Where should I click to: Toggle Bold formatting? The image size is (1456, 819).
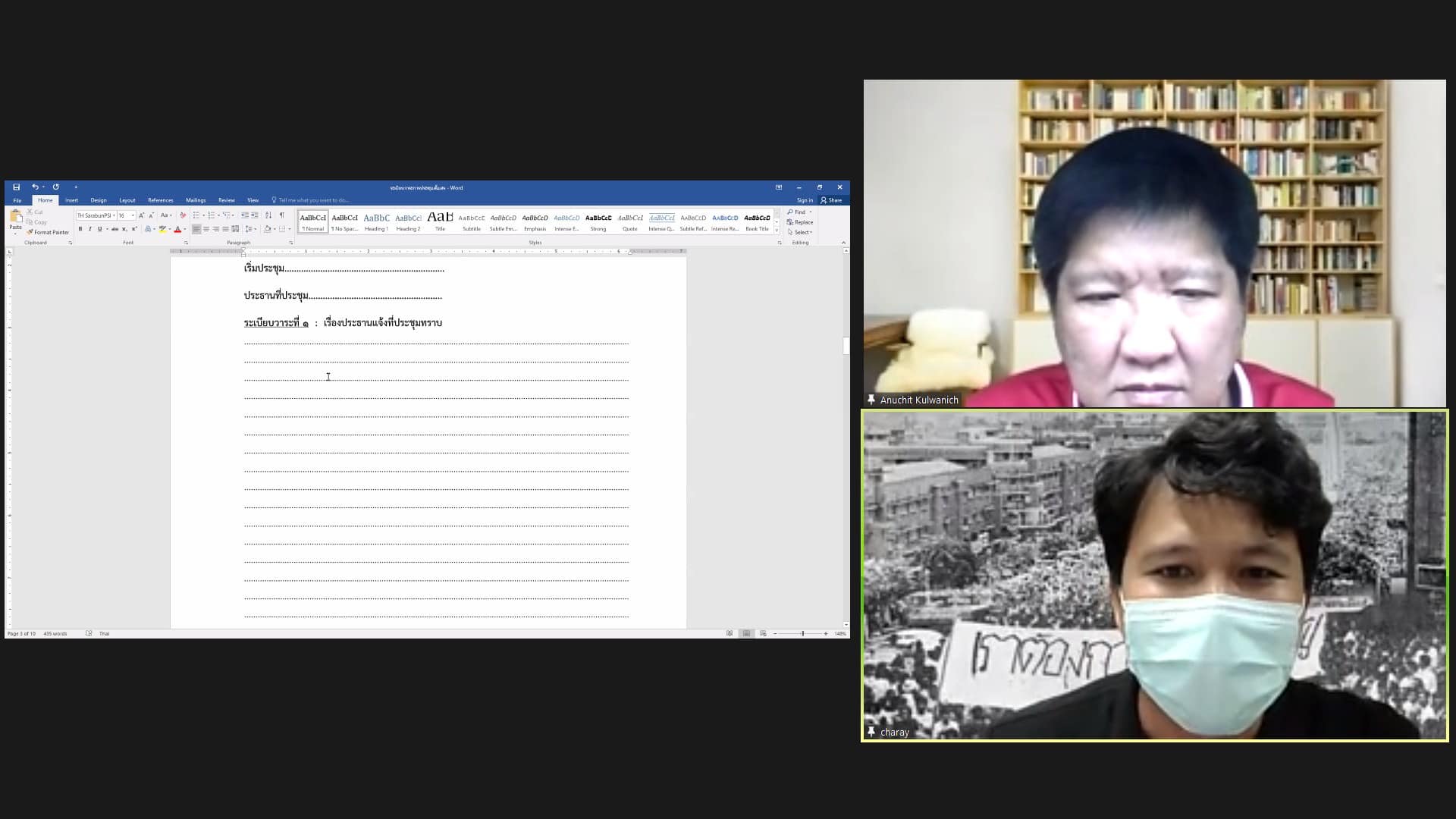pos(80,229)
